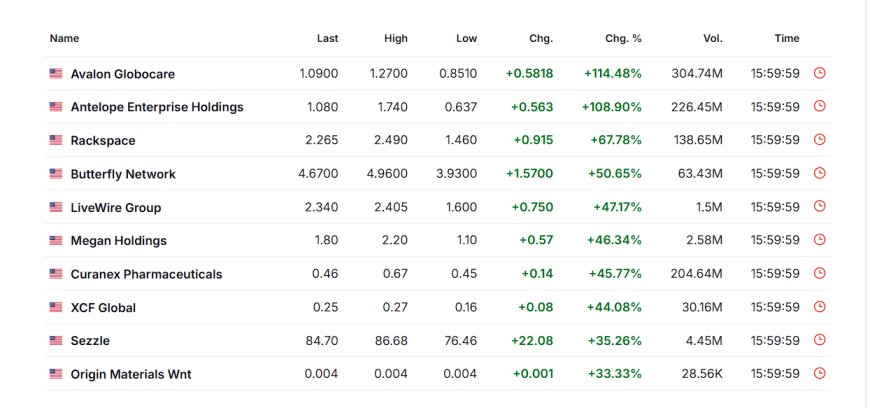870x408 pixels.
Task: Select the +45.77% change value
Action: point(615,274)
